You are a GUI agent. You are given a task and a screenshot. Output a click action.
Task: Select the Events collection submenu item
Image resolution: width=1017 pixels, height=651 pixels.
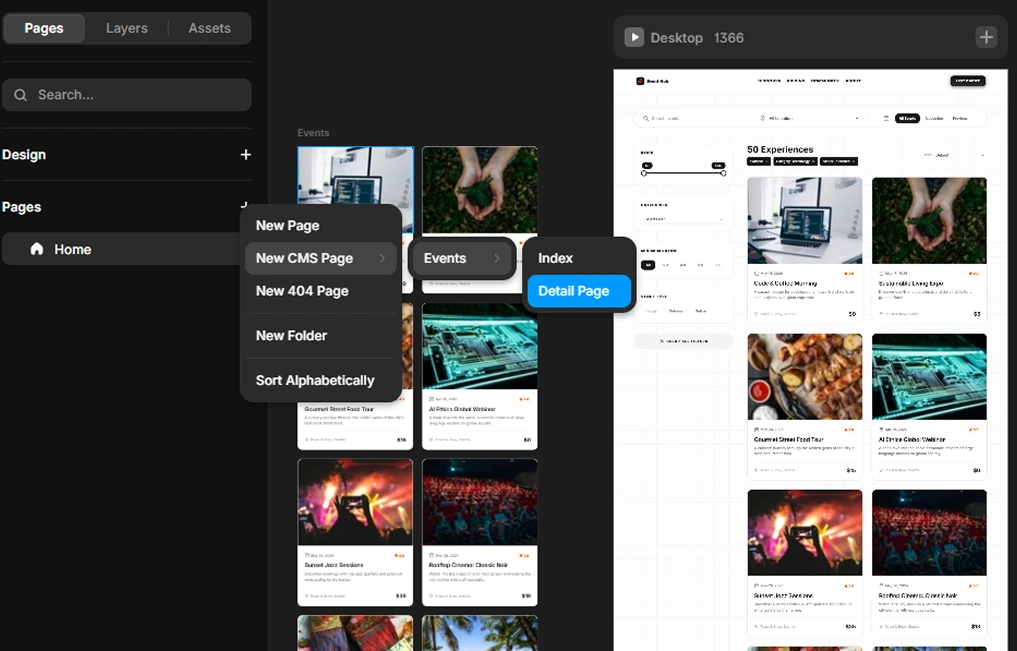tap(462, 258)
